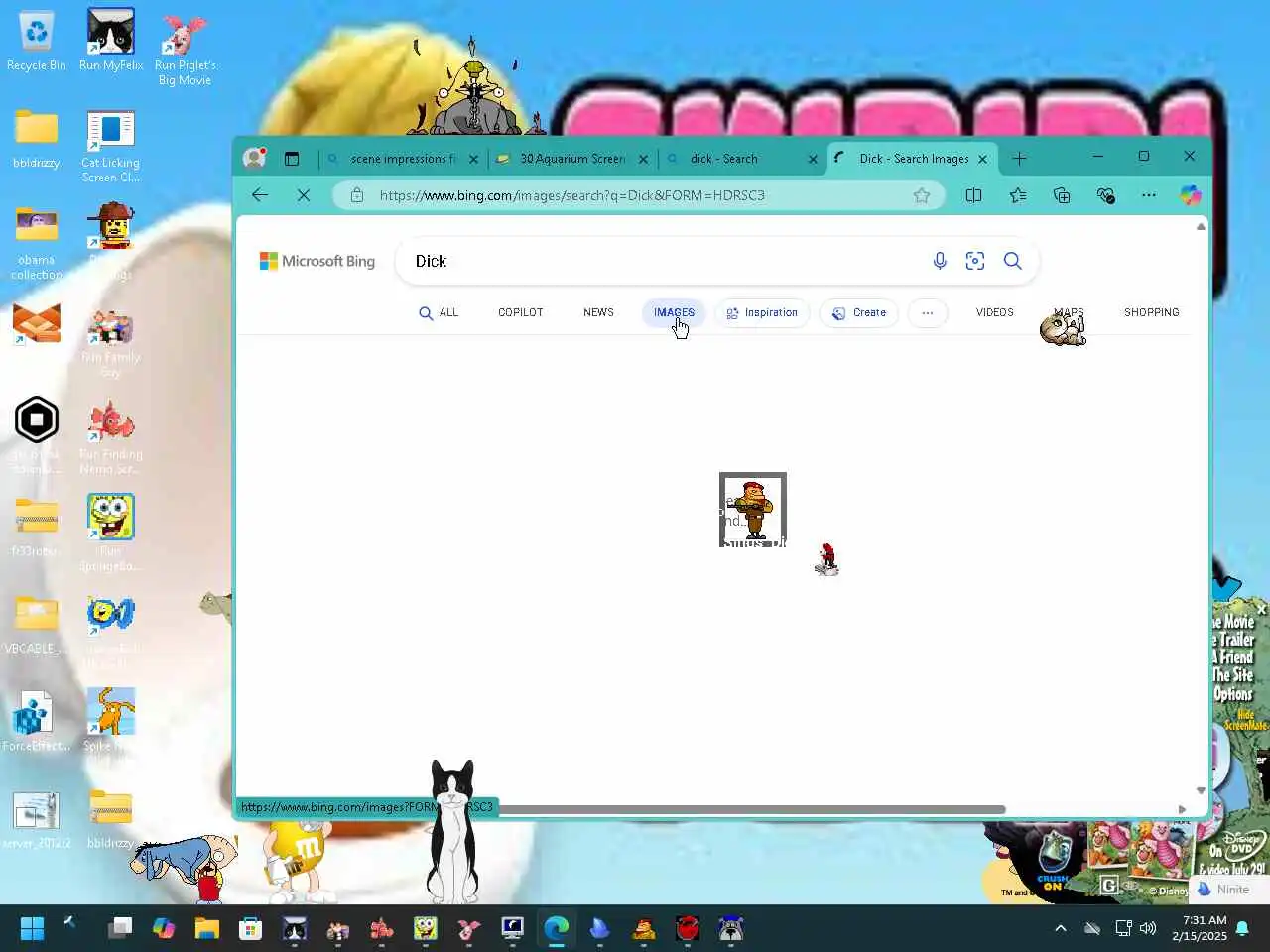Open the Collections button
1270x952 pixels.
point(1062,195)
